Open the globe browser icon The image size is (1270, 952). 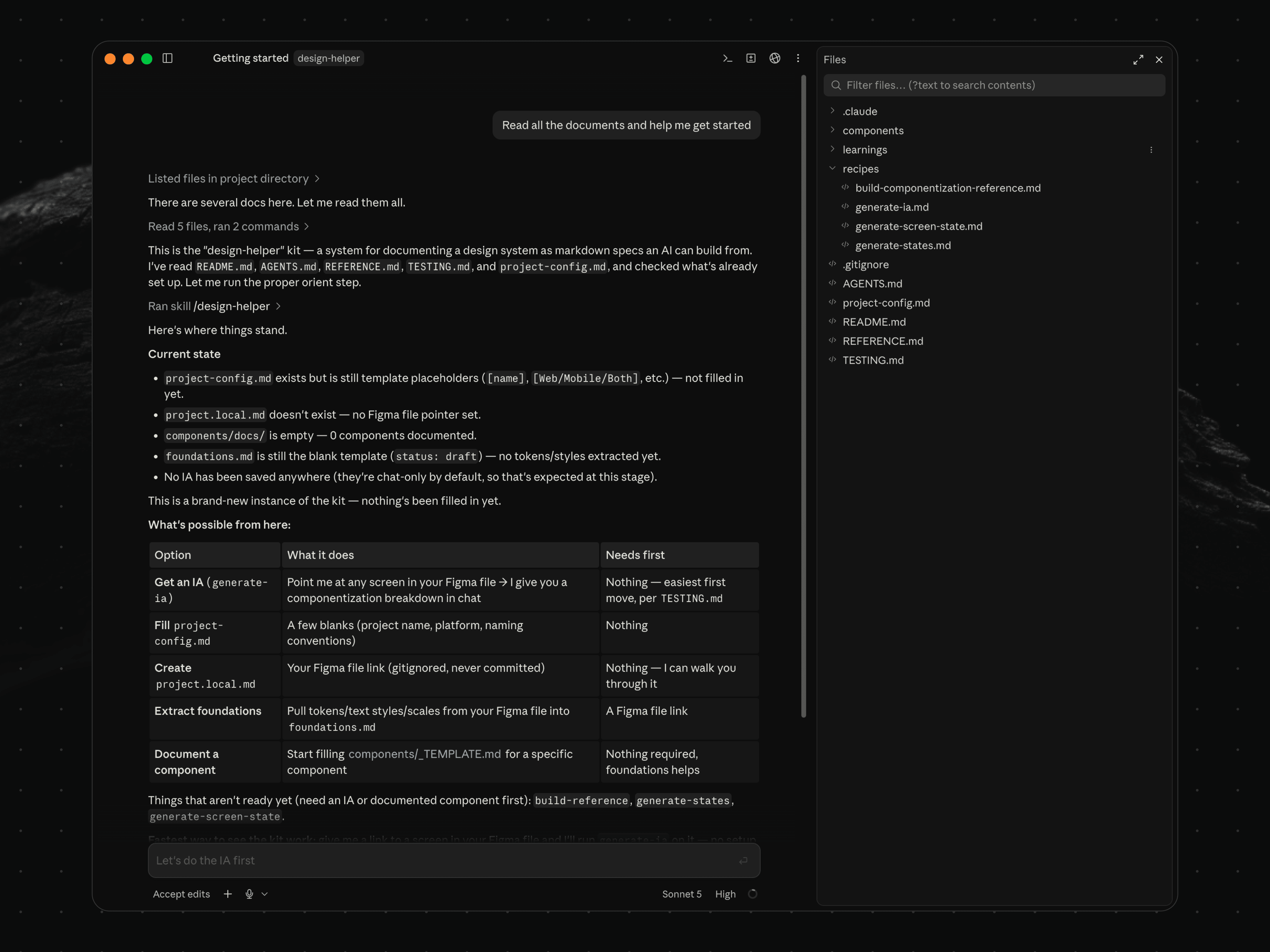(775, 58)
